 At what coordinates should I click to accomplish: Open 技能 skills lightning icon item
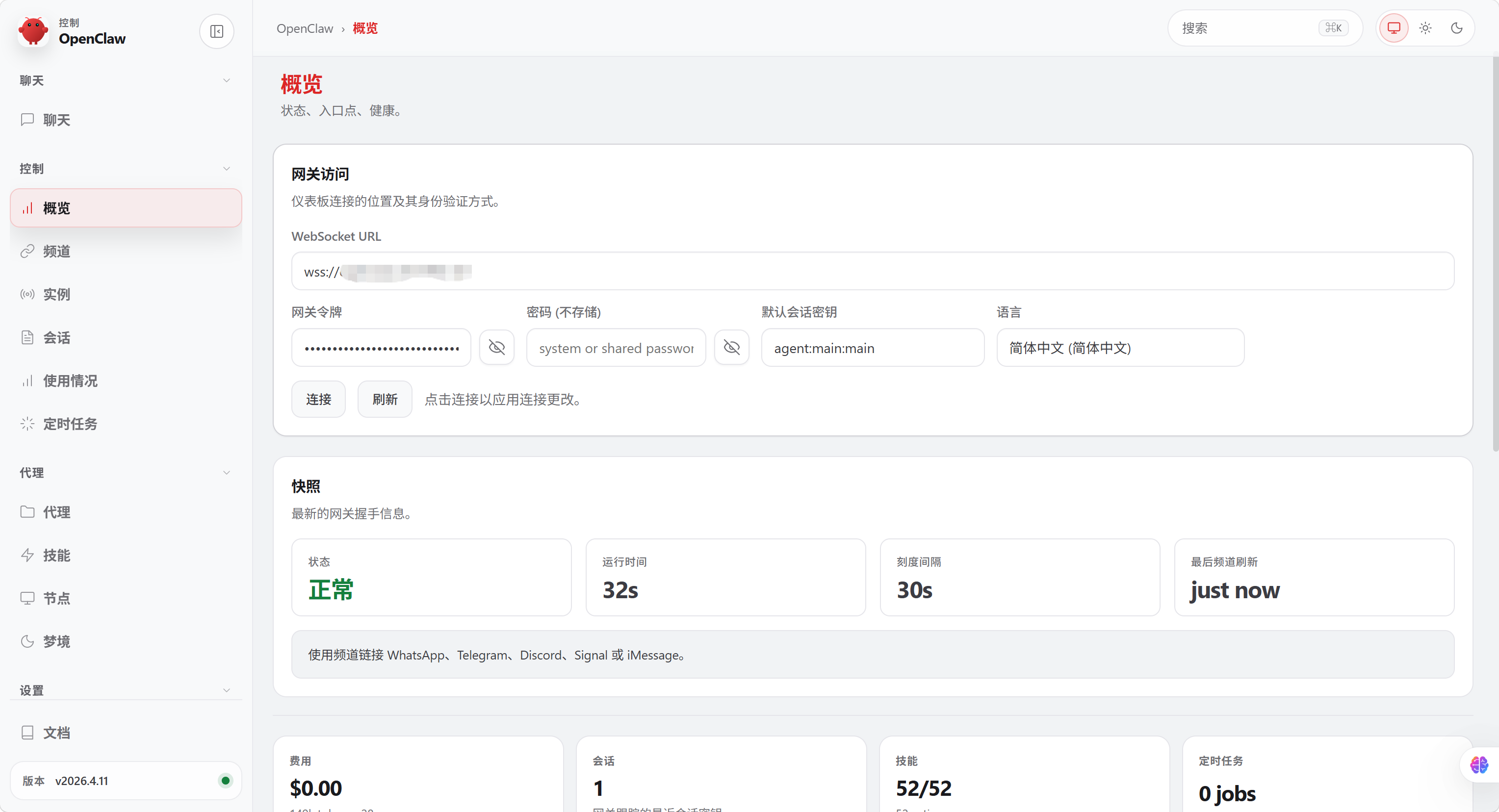click(56, 556)
